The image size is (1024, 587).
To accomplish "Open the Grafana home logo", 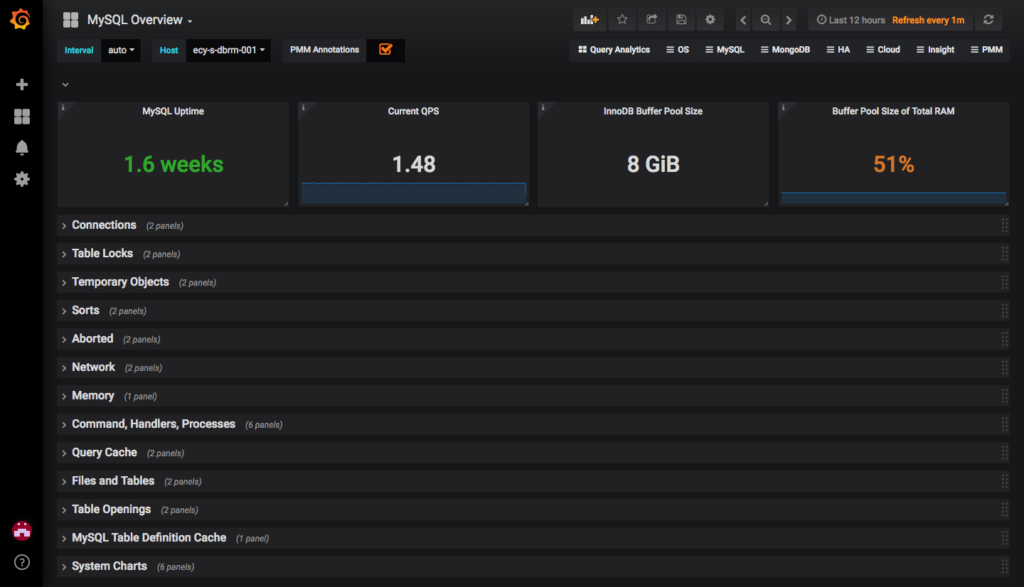I will click(20, 20).
